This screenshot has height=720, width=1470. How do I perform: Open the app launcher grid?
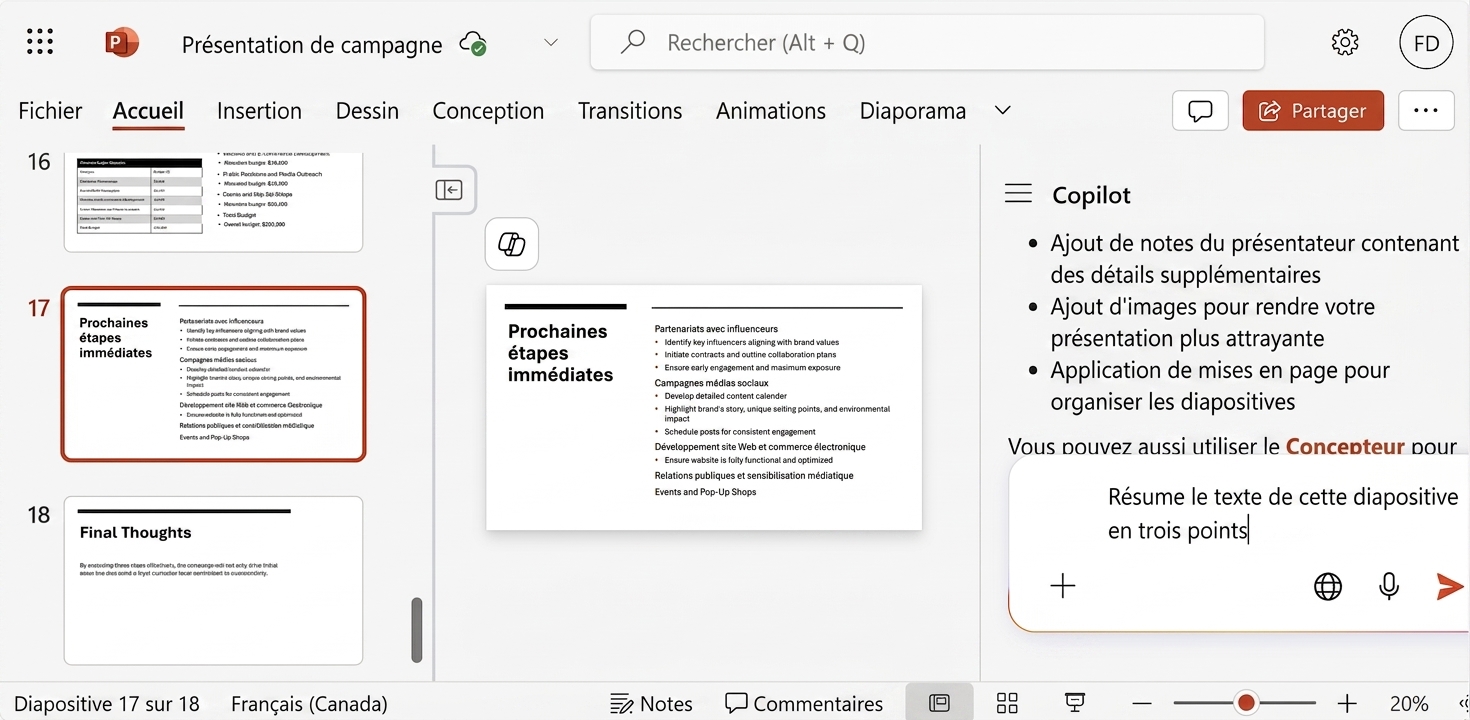point(40,42)
